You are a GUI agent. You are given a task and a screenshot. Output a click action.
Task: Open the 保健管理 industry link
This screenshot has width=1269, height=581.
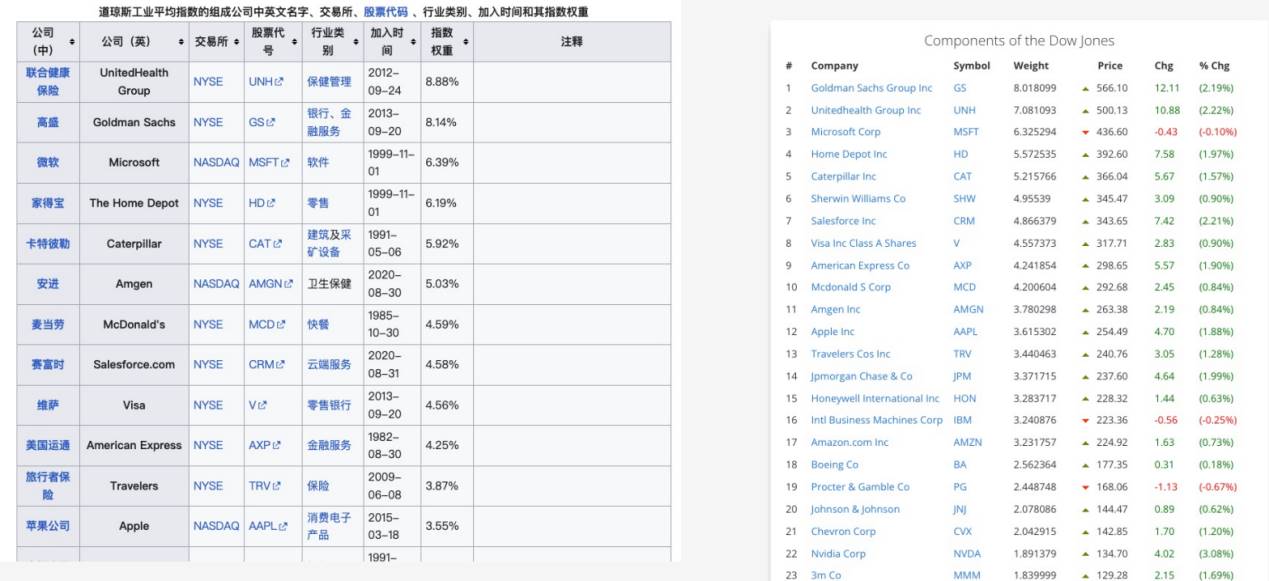(x=329, y=82)
